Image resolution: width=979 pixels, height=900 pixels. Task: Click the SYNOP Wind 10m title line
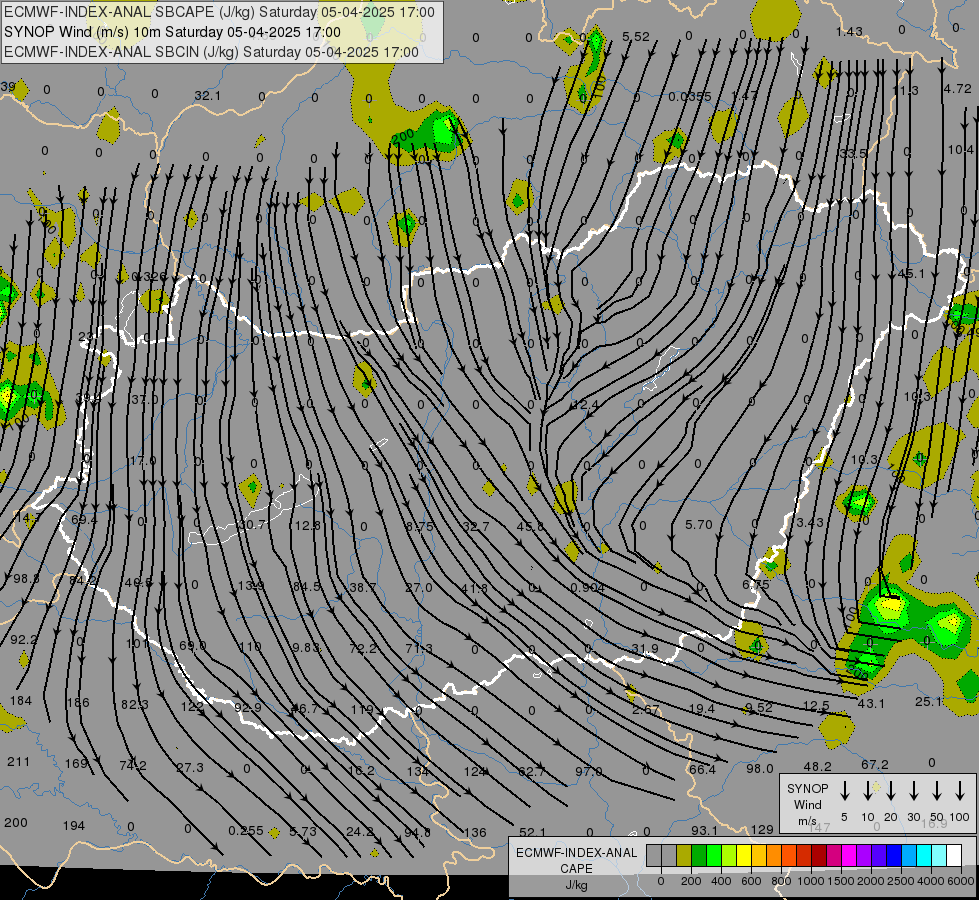pos(172,32)
